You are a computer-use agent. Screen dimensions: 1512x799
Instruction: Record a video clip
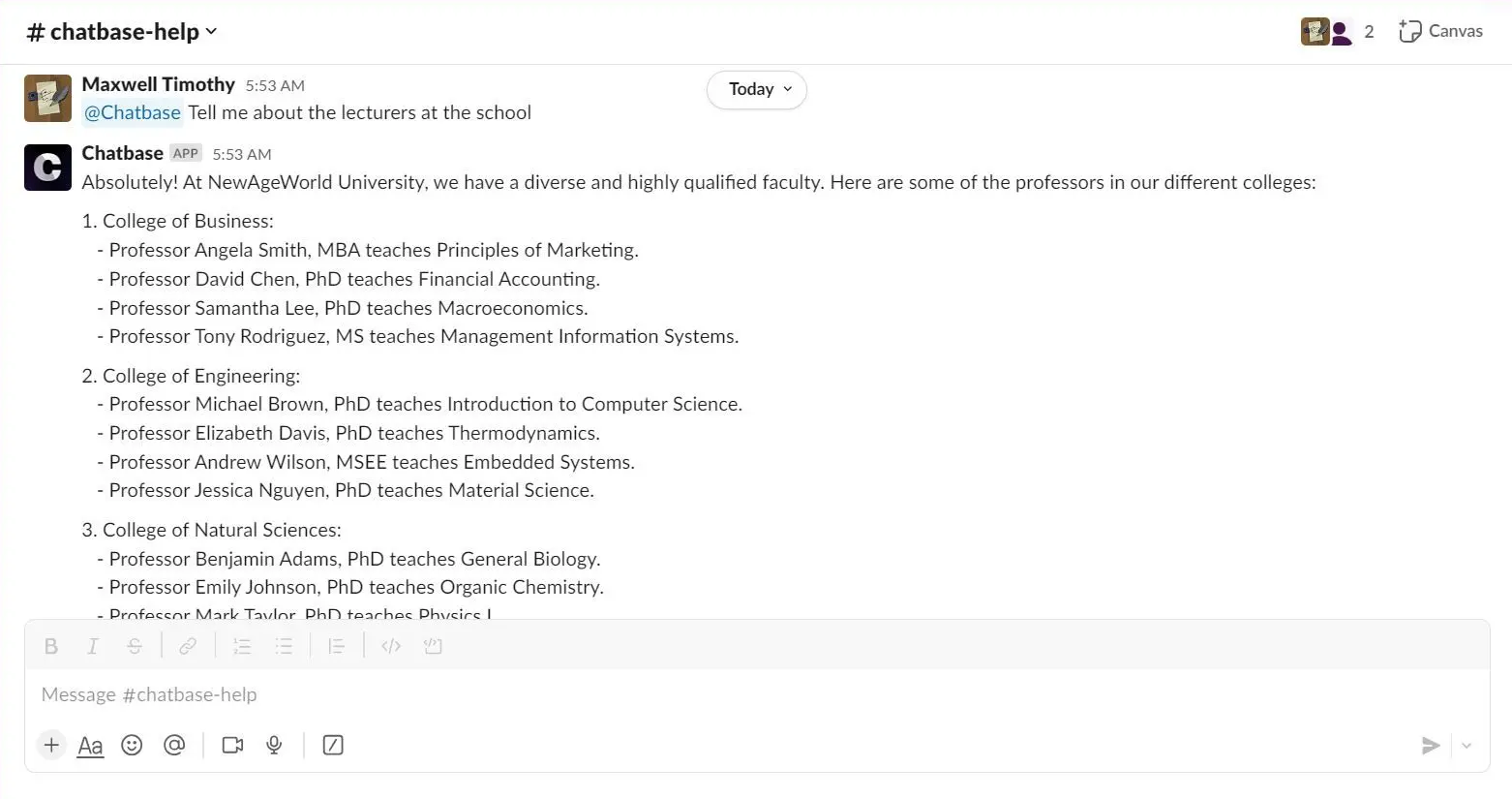click(x=232, y=745)
